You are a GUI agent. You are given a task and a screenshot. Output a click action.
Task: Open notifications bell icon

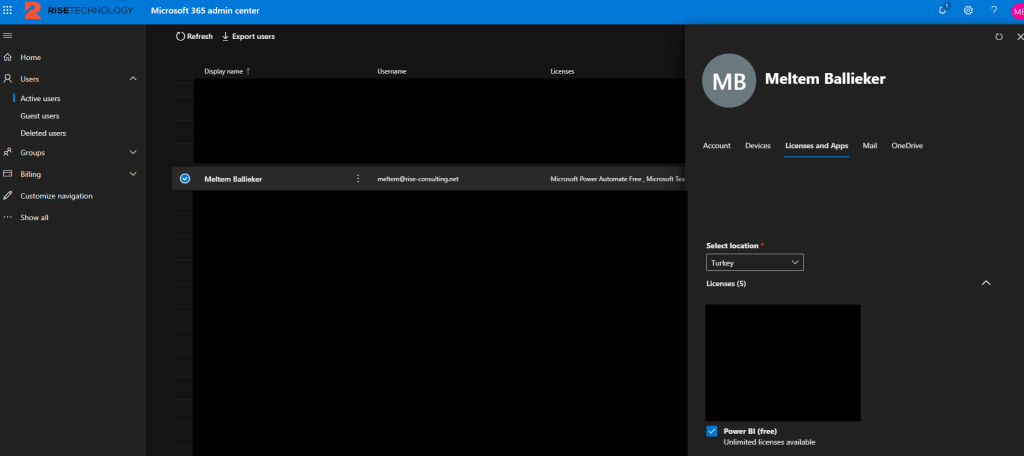pos(942,10)
